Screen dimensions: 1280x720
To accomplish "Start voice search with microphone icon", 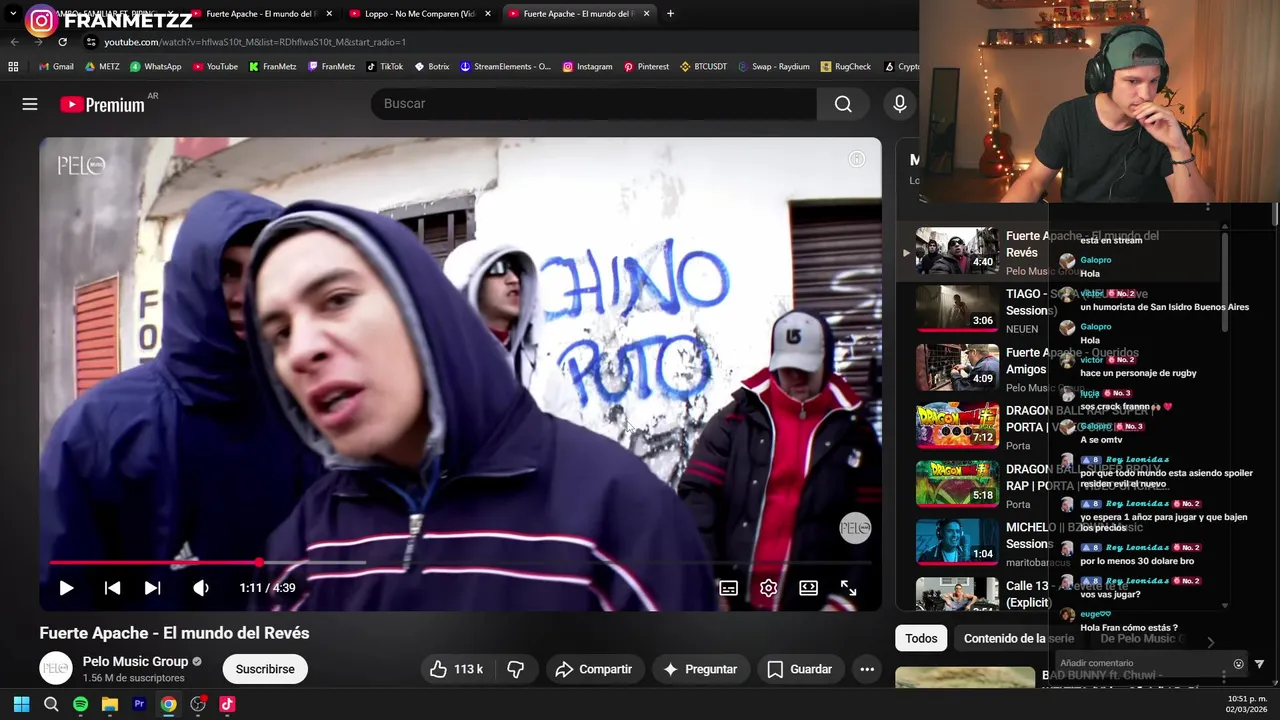I will pyautogui.click(x=900, y=104).
